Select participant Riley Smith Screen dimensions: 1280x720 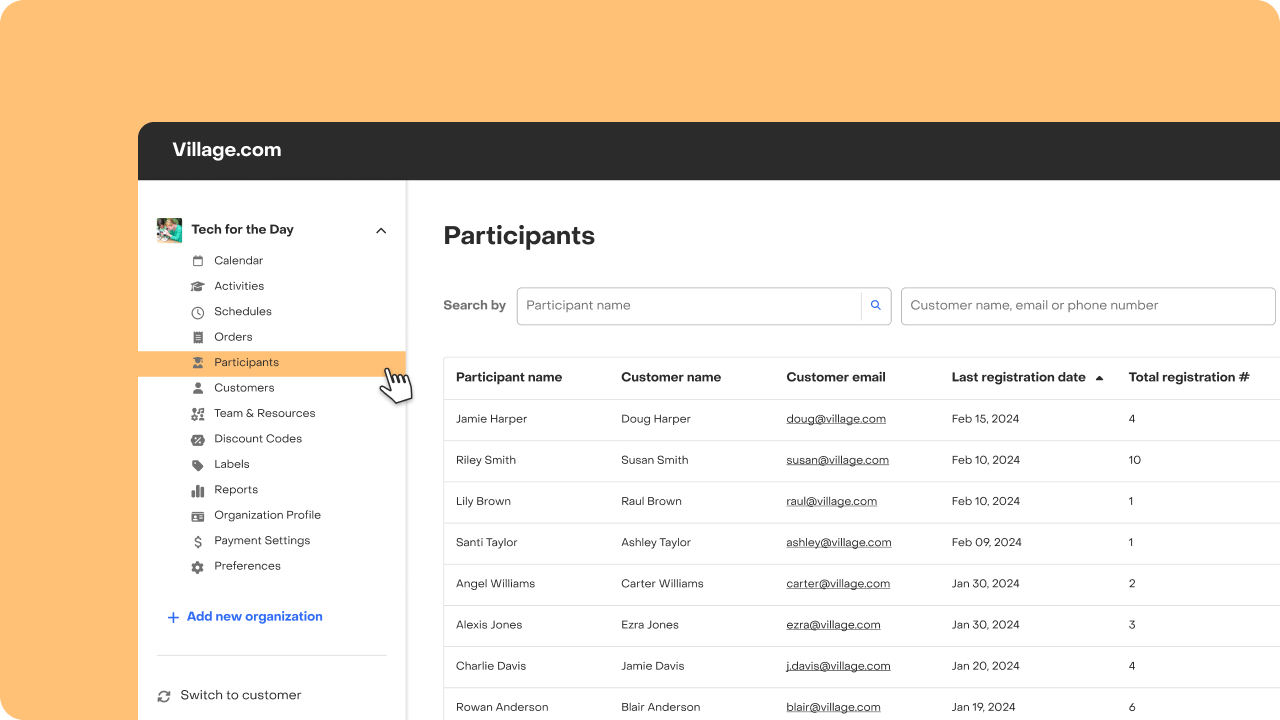coord(486,461)
